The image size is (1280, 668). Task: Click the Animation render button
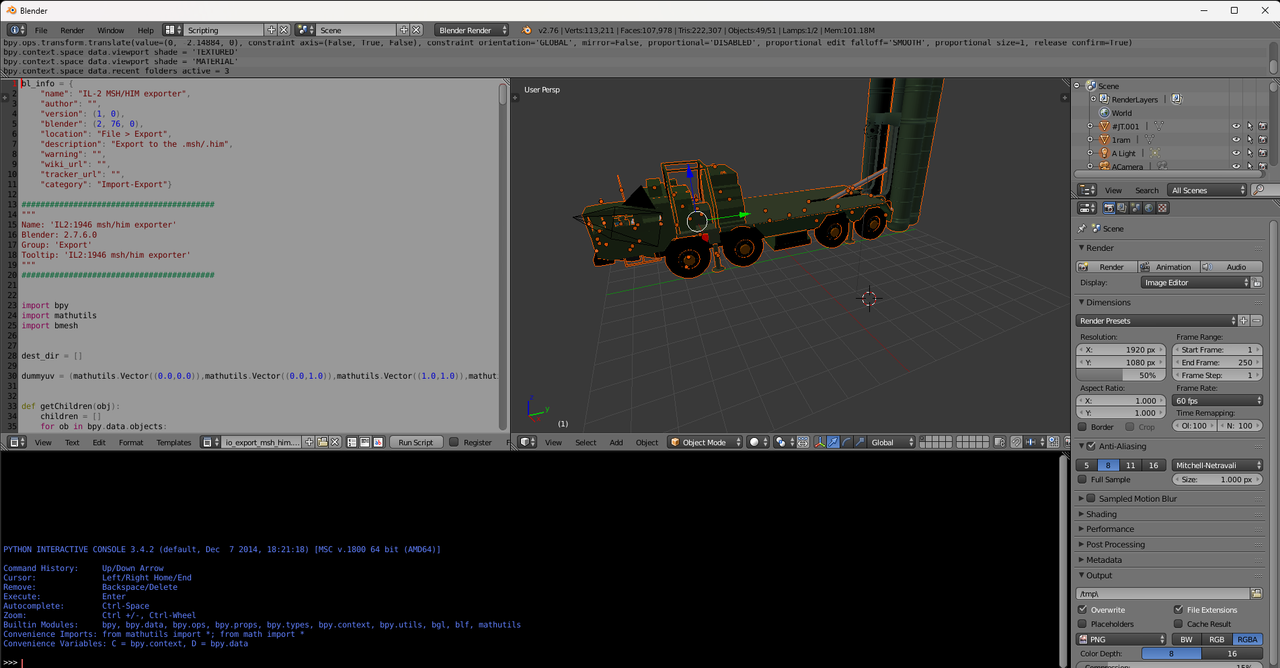tap(1167, 267)
